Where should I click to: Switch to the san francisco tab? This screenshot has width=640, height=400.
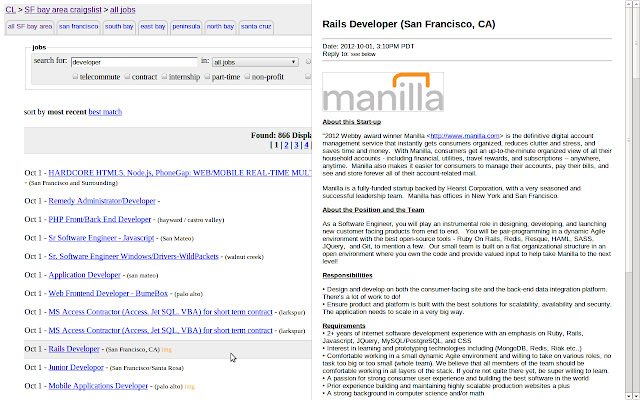click(x=78, y=27)
